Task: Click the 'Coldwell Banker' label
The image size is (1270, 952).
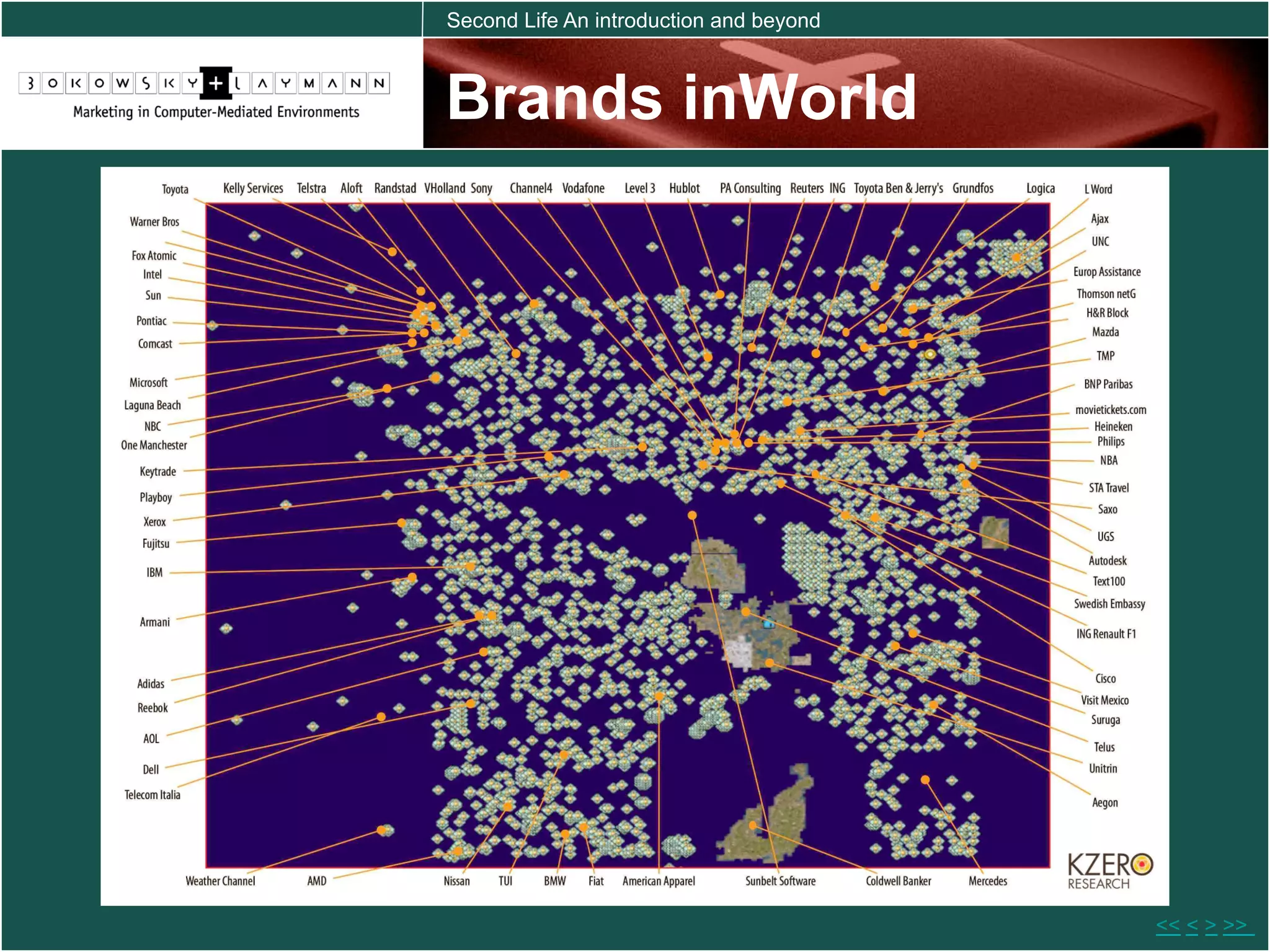Action: click(x=899, y=881)
